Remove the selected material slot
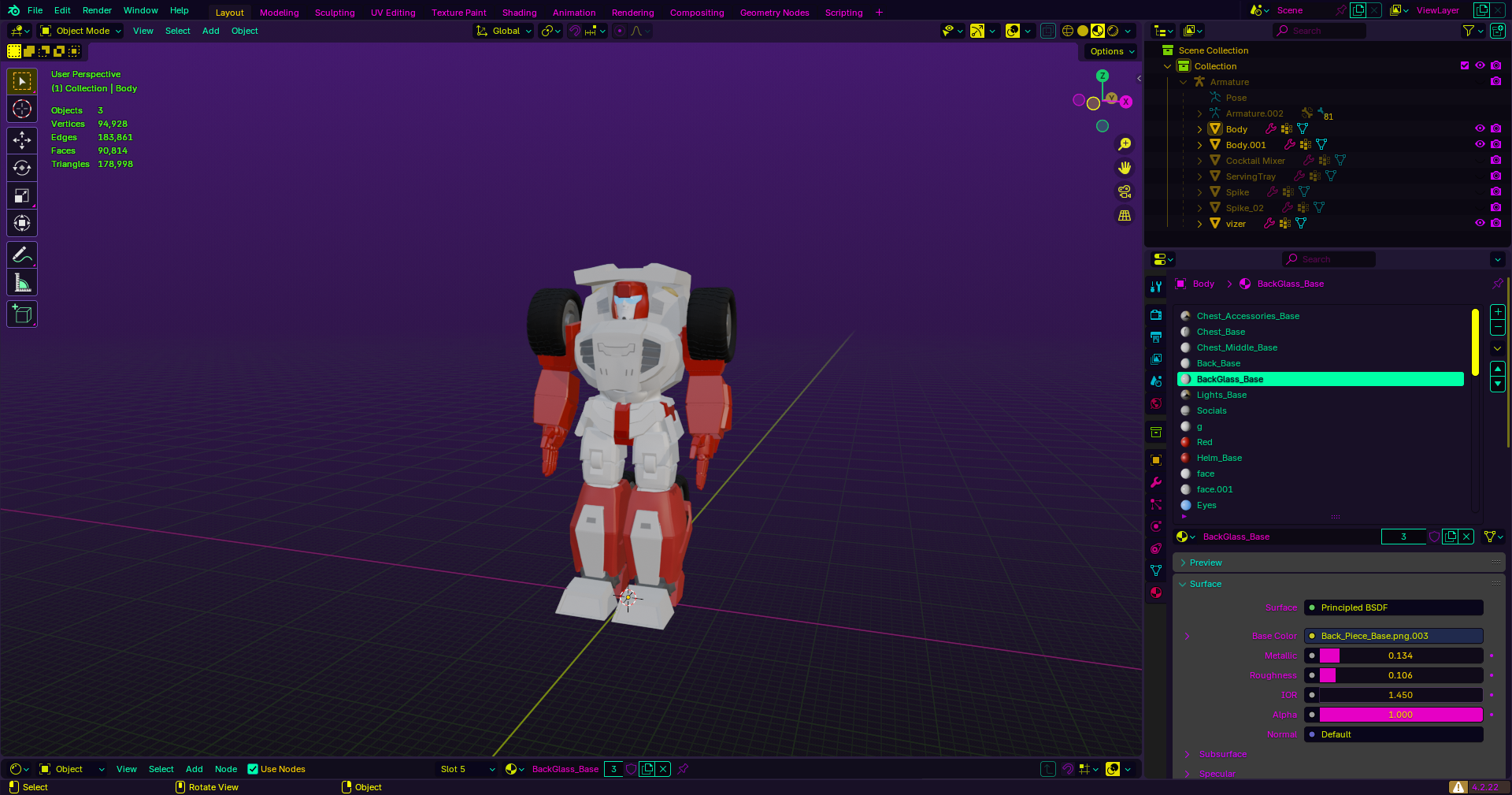The height and width of the screenshot is (795, 1512). pyautogui.click(x=1498, y=327)
